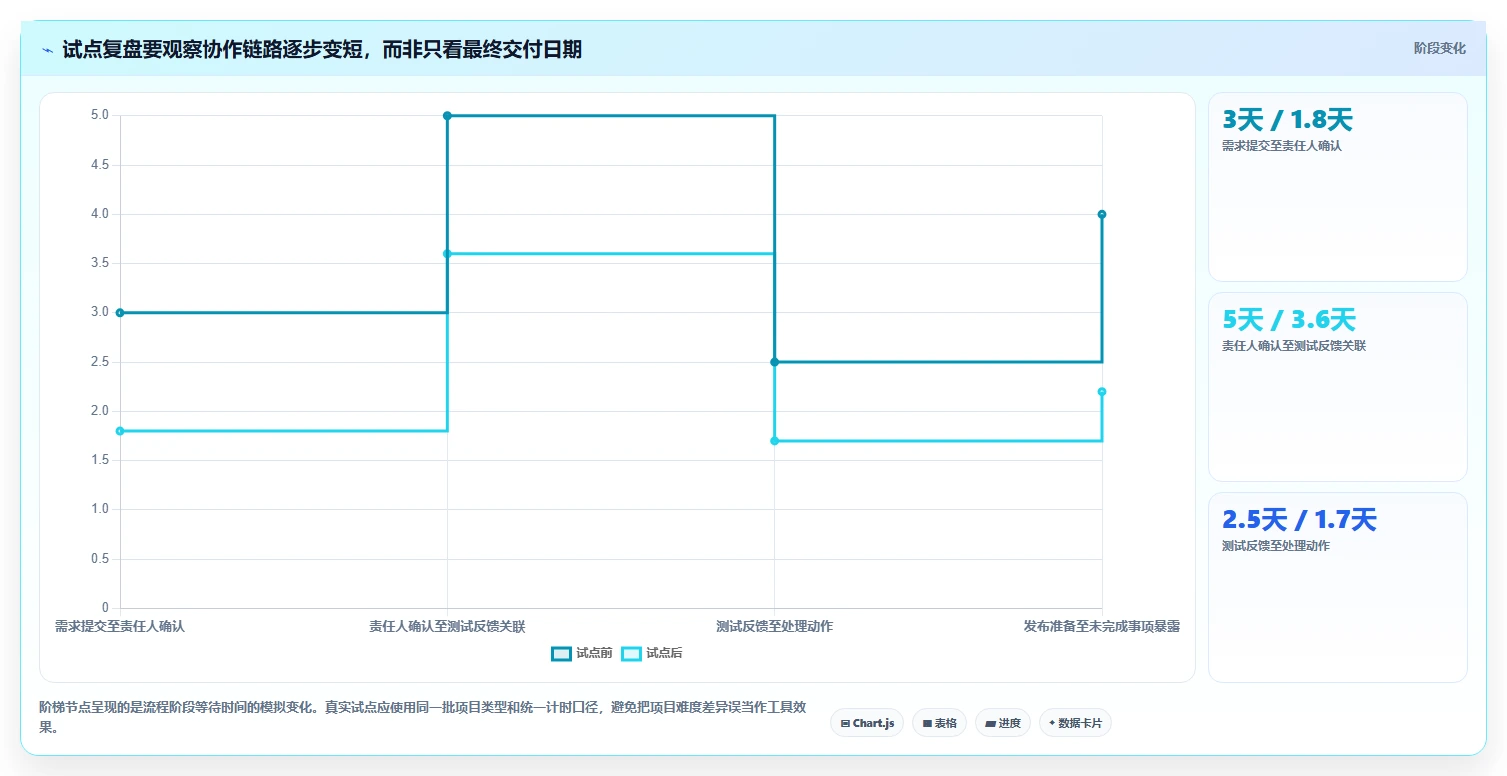Click the Chart.js tag pill

pos(867,722)
